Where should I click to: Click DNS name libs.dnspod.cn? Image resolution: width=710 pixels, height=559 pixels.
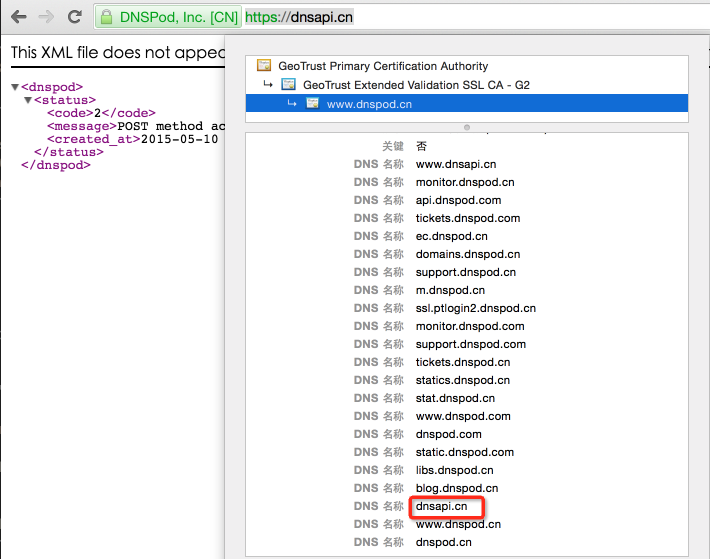pyautogui.click(x=455, y=470)
